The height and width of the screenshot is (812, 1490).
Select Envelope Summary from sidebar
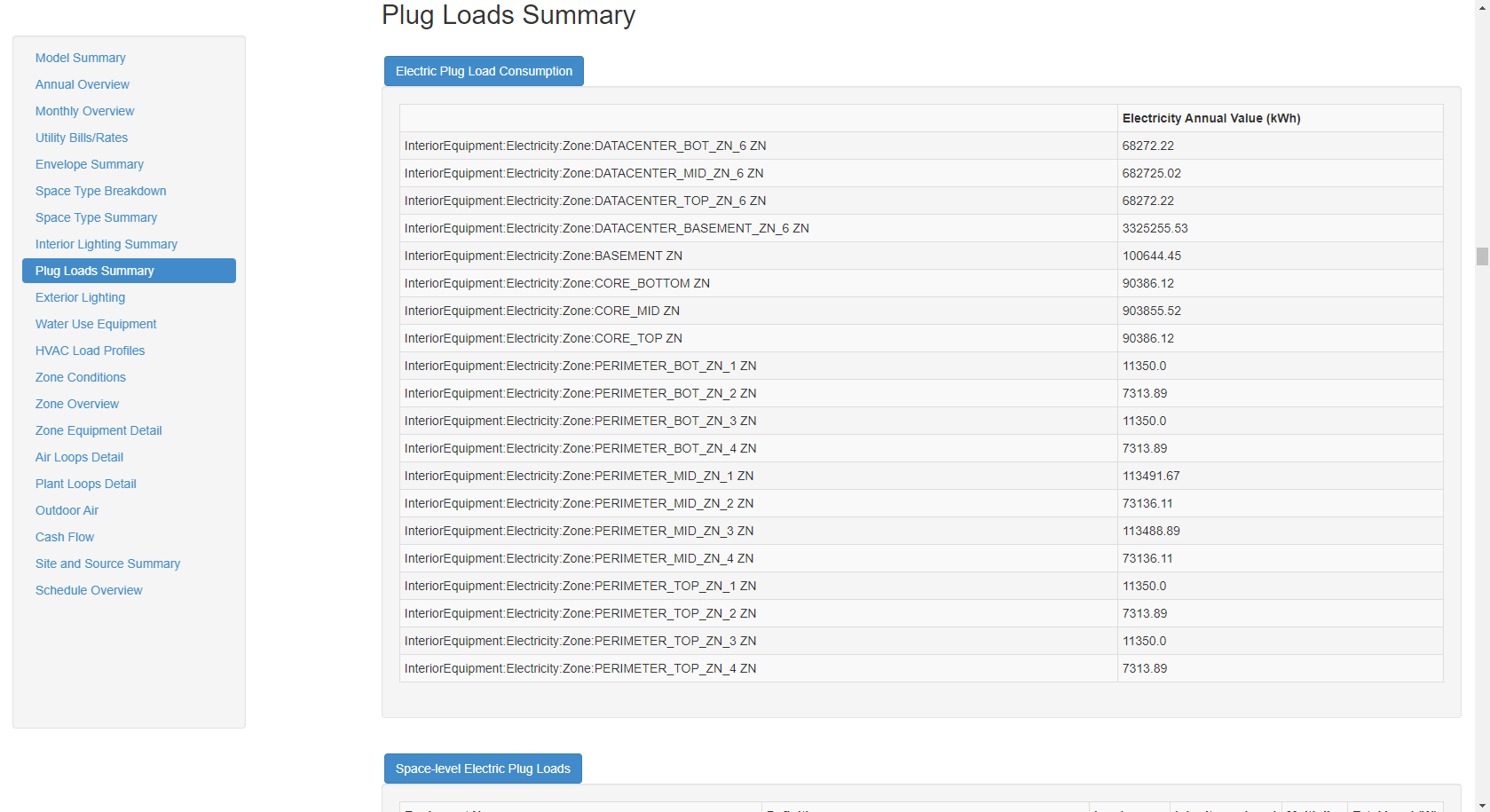click(89, 164)
